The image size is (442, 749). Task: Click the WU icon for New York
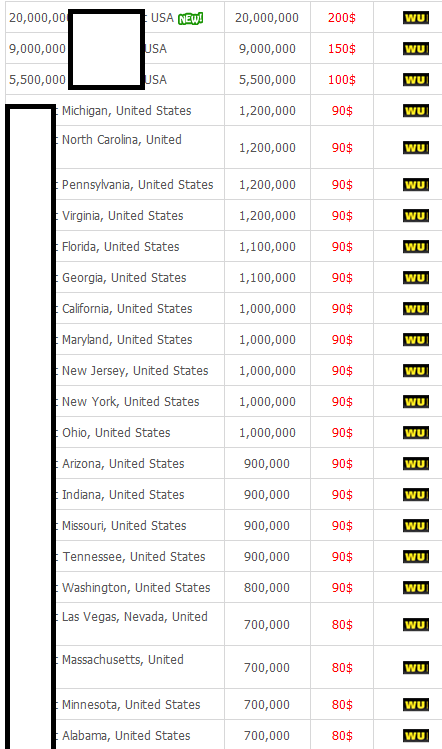[x=416, y=402]
